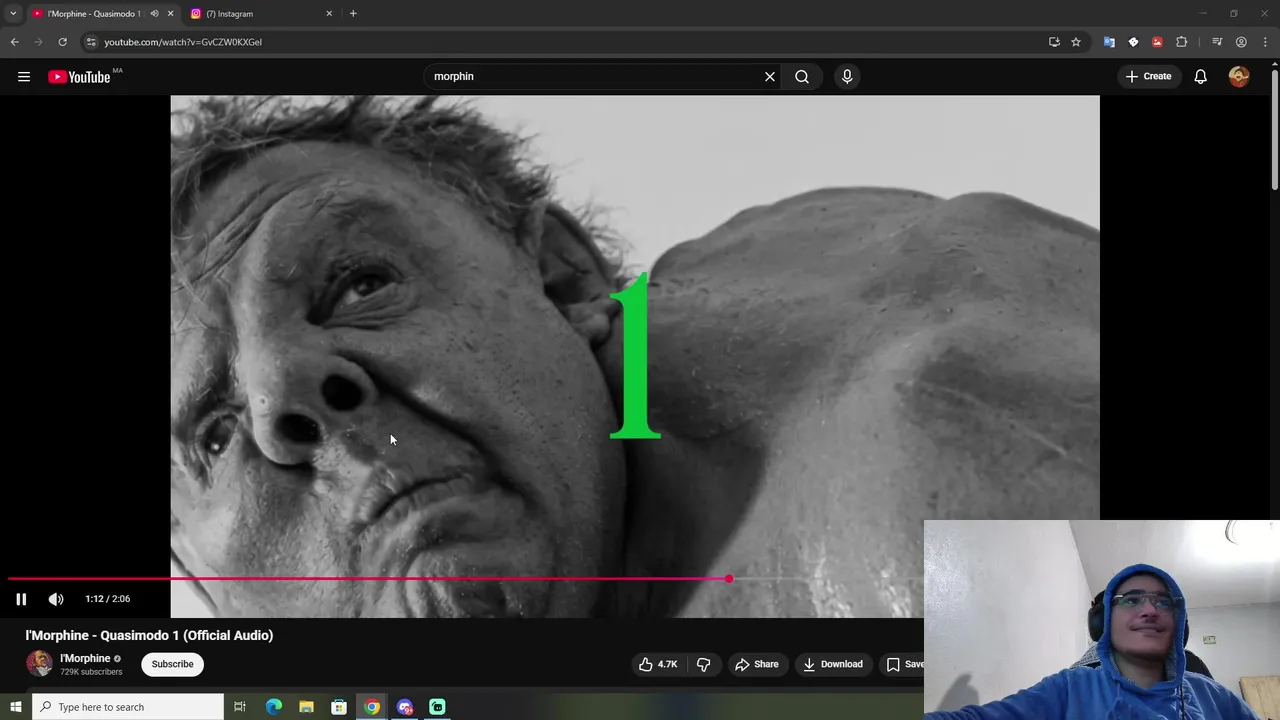
Task: Install app icon in address bar
Action: [x=1054, y=42]
